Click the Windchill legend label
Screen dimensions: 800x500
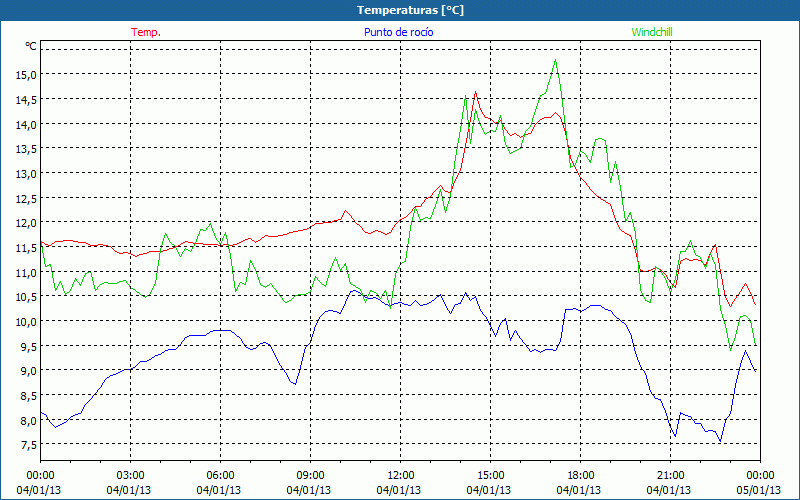click(x=652, y=32)
